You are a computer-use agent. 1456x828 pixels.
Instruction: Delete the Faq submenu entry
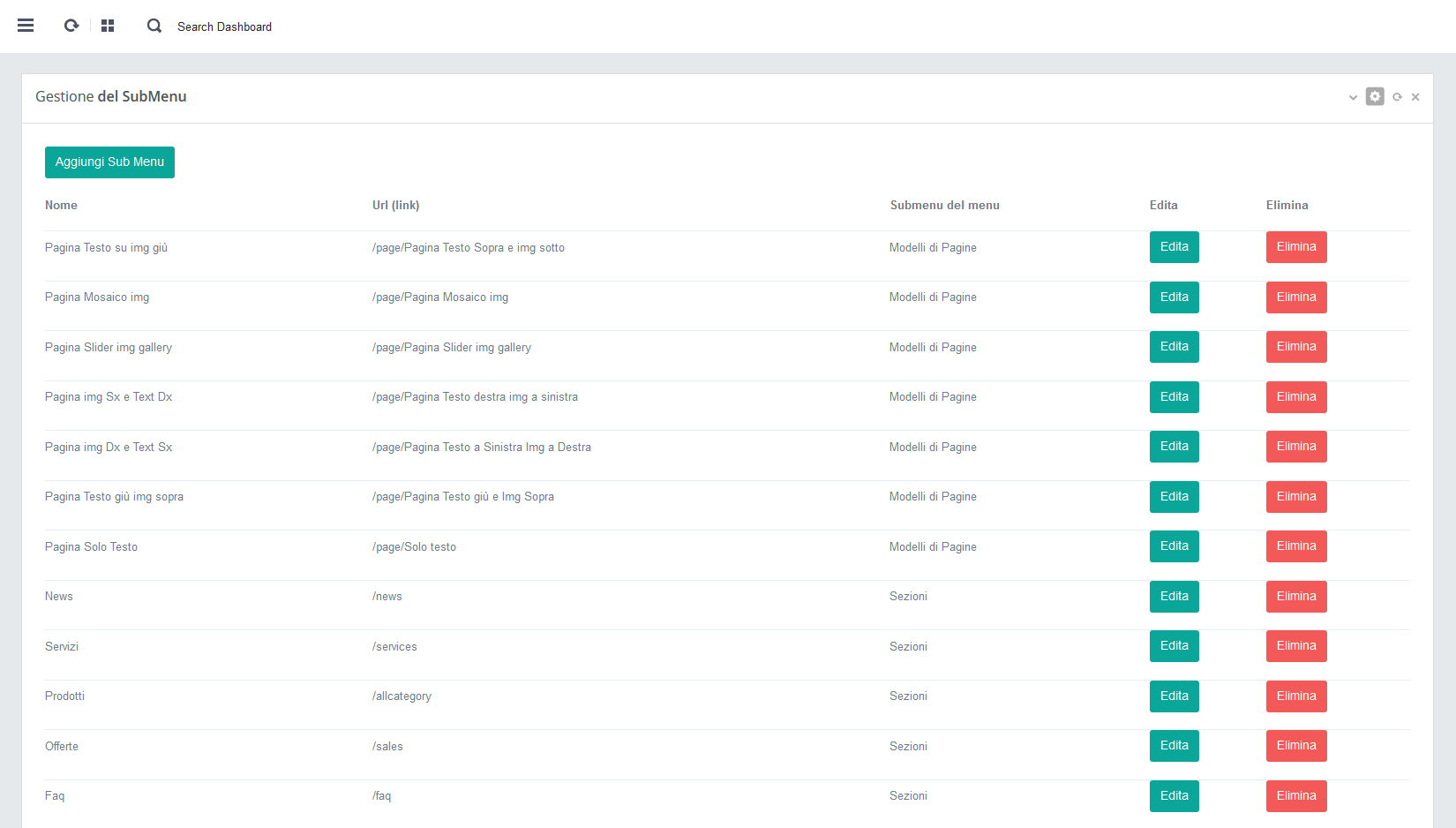click(x=1295, y=796)
